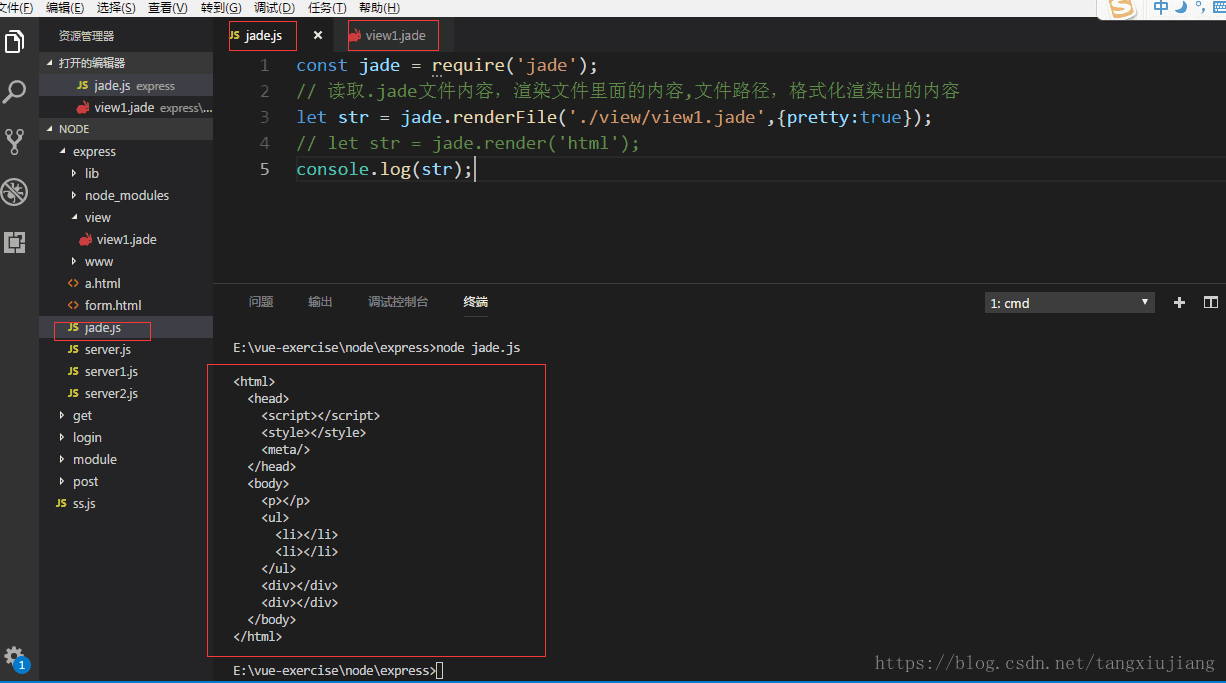Switch to the 问题 panel tab
The height and width of the screenshot is (683, 1226).
(x=261, y=301)
